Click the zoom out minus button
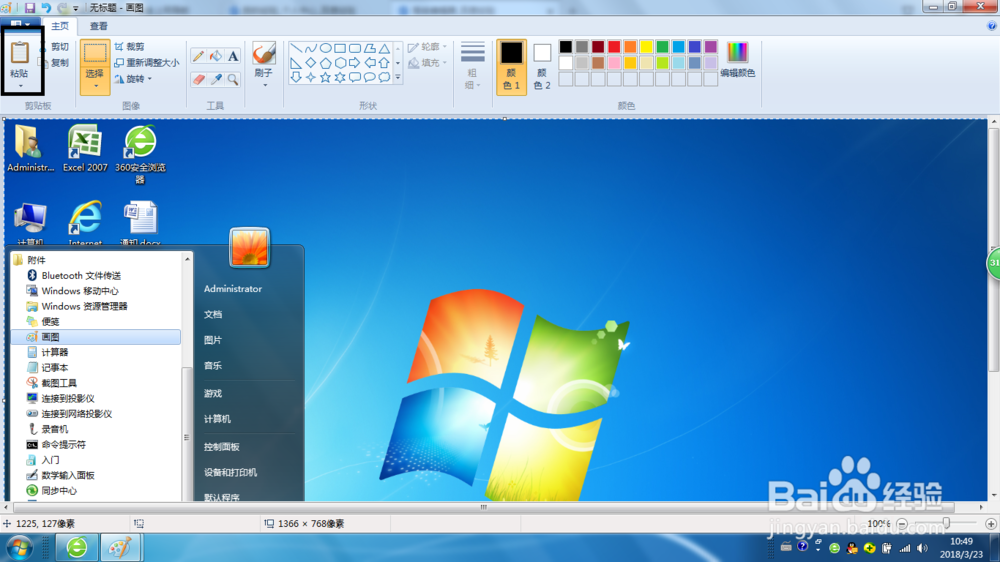Viewport: 1000px width, 562px height. (x=902, y=524)
